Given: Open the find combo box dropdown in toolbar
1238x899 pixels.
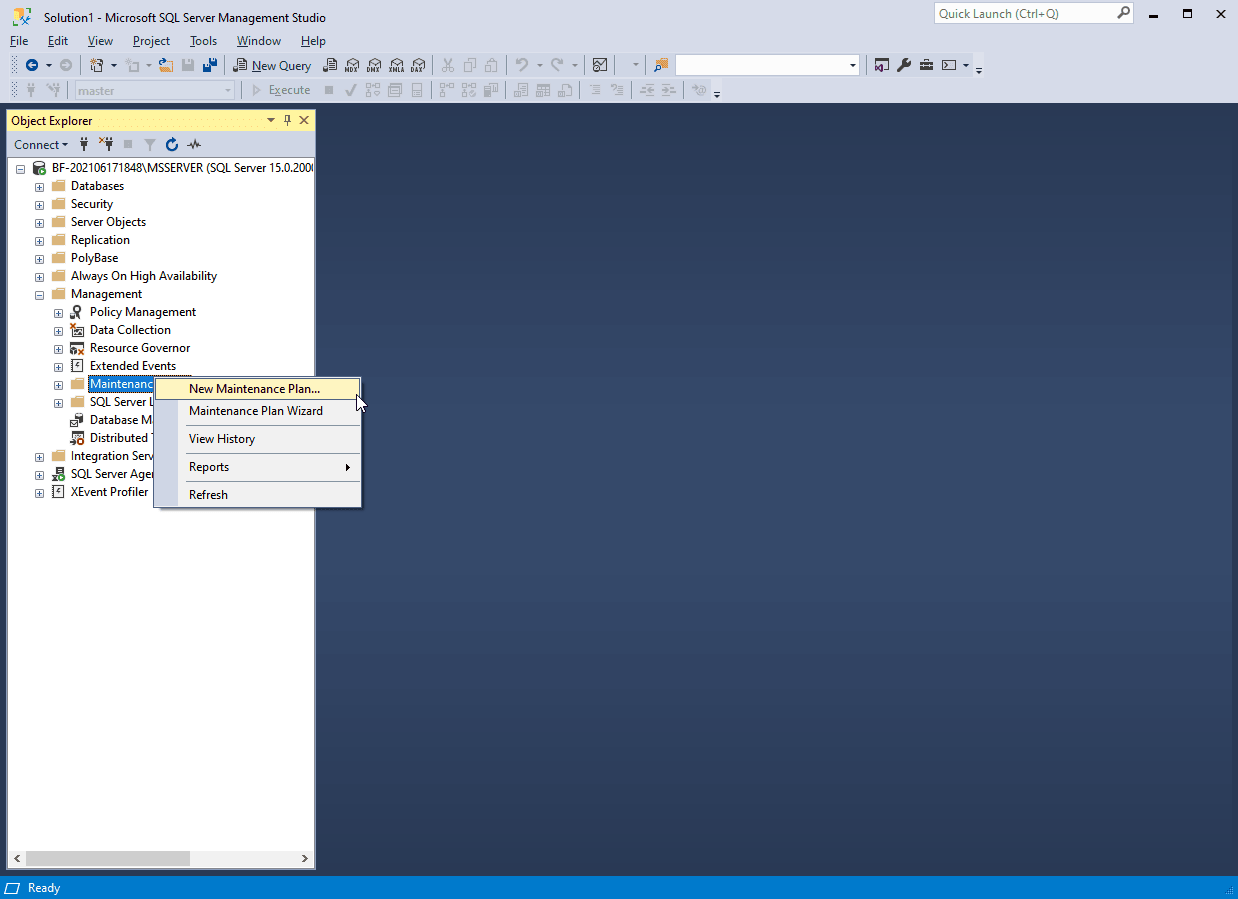Looking at the screenshot, I should pyautogui.click(x=853, y=65).
